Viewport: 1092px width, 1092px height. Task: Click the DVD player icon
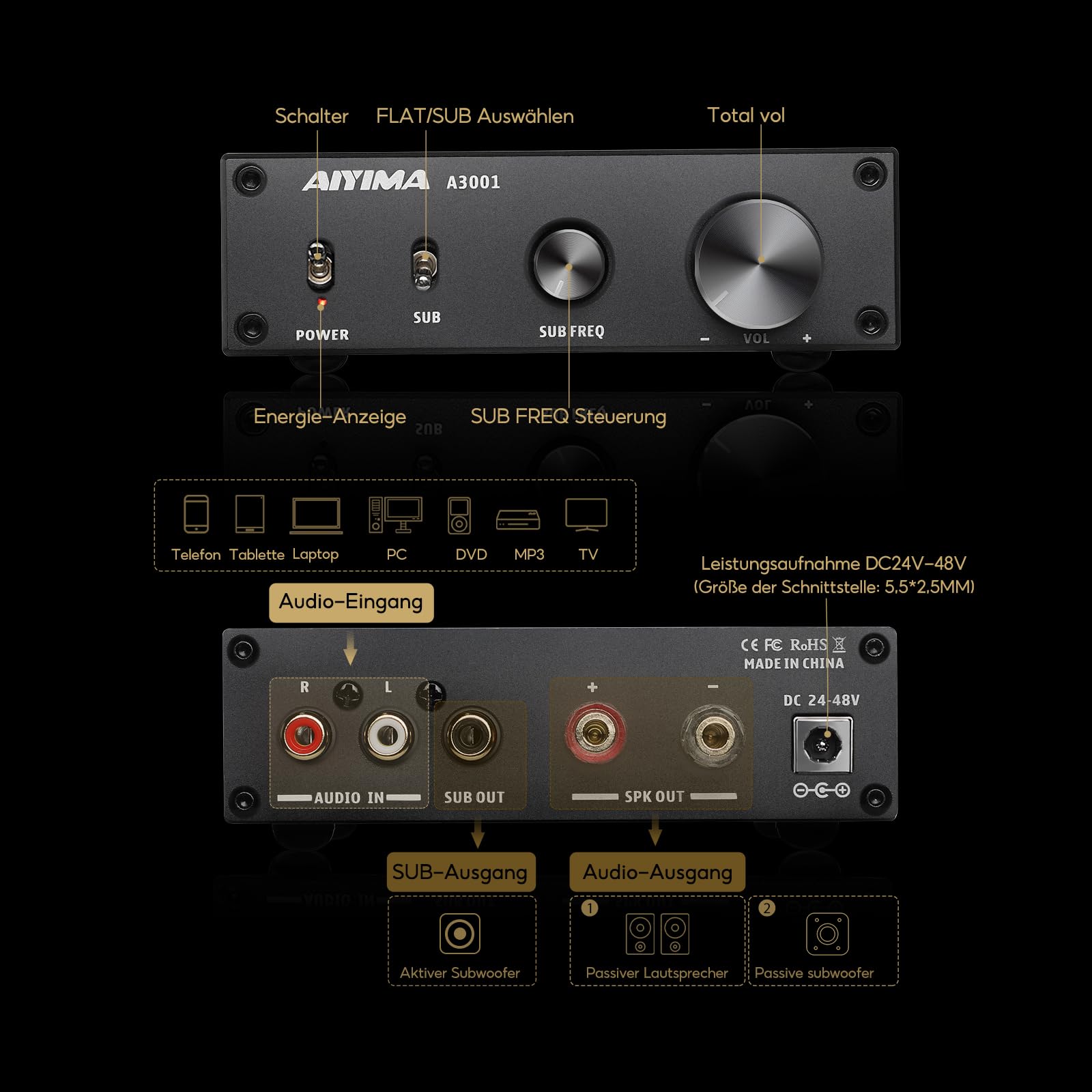pos(459,515)
